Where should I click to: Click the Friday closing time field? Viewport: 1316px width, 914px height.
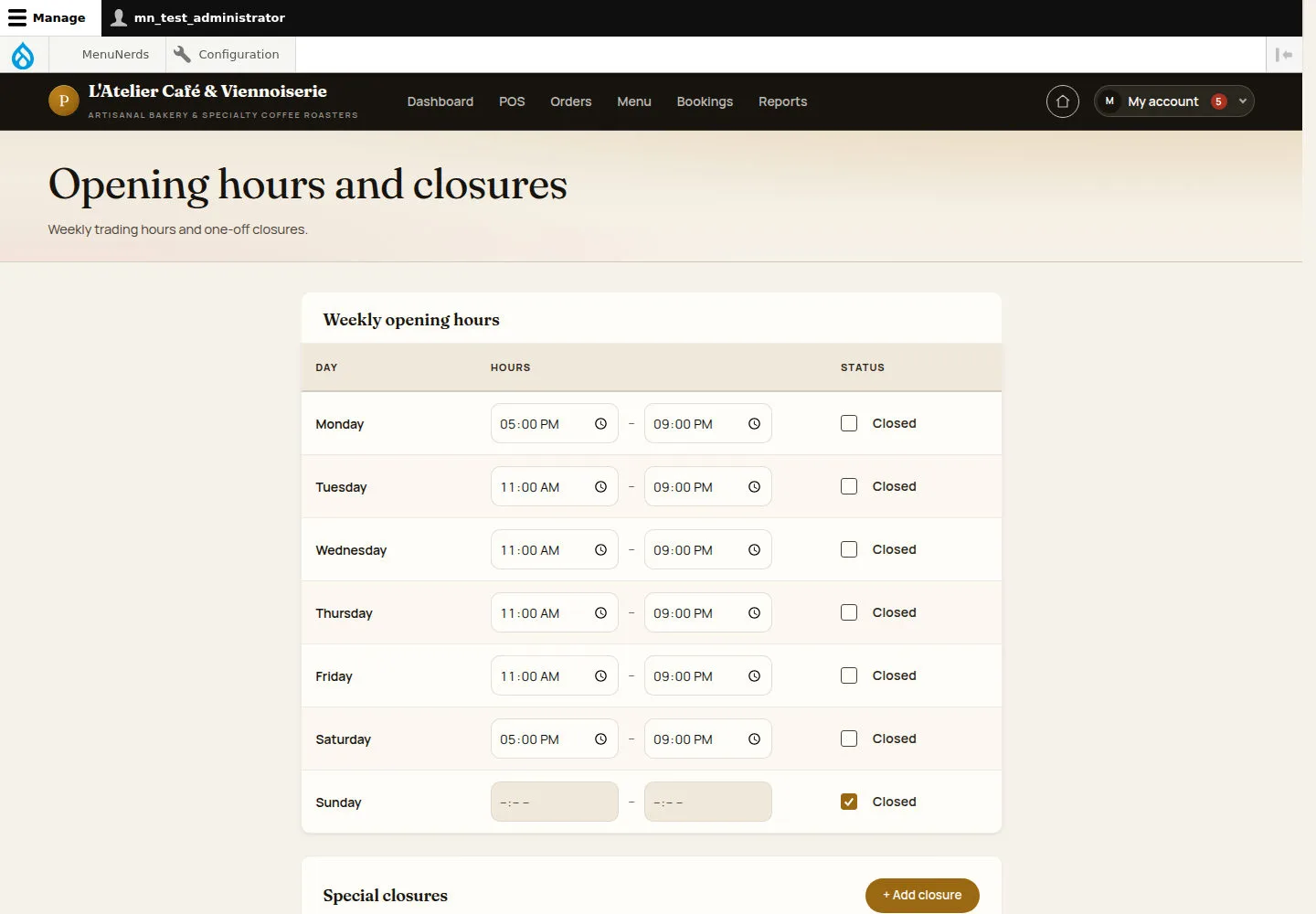(708, 676)
